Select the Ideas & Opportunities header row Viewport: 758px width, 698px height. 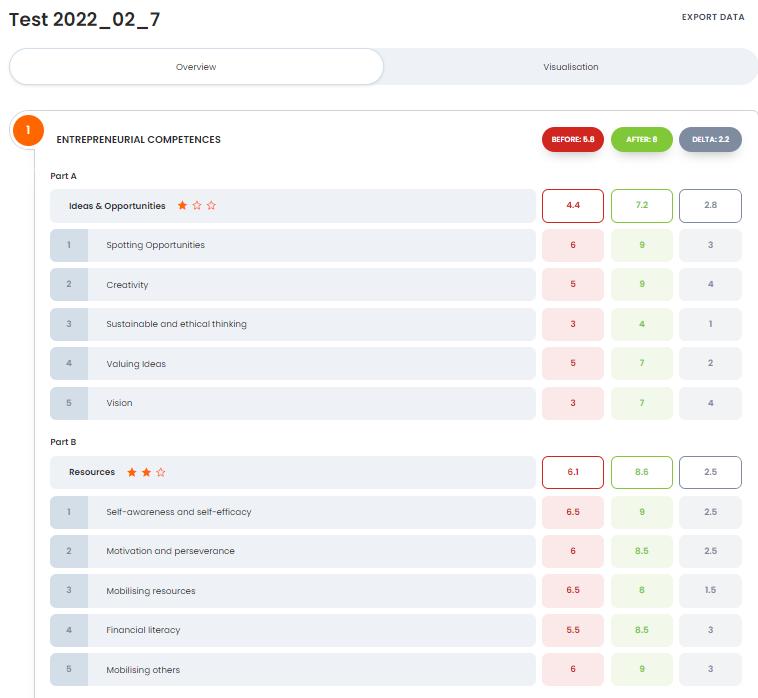pyautogui.click(x=292, y=206)
